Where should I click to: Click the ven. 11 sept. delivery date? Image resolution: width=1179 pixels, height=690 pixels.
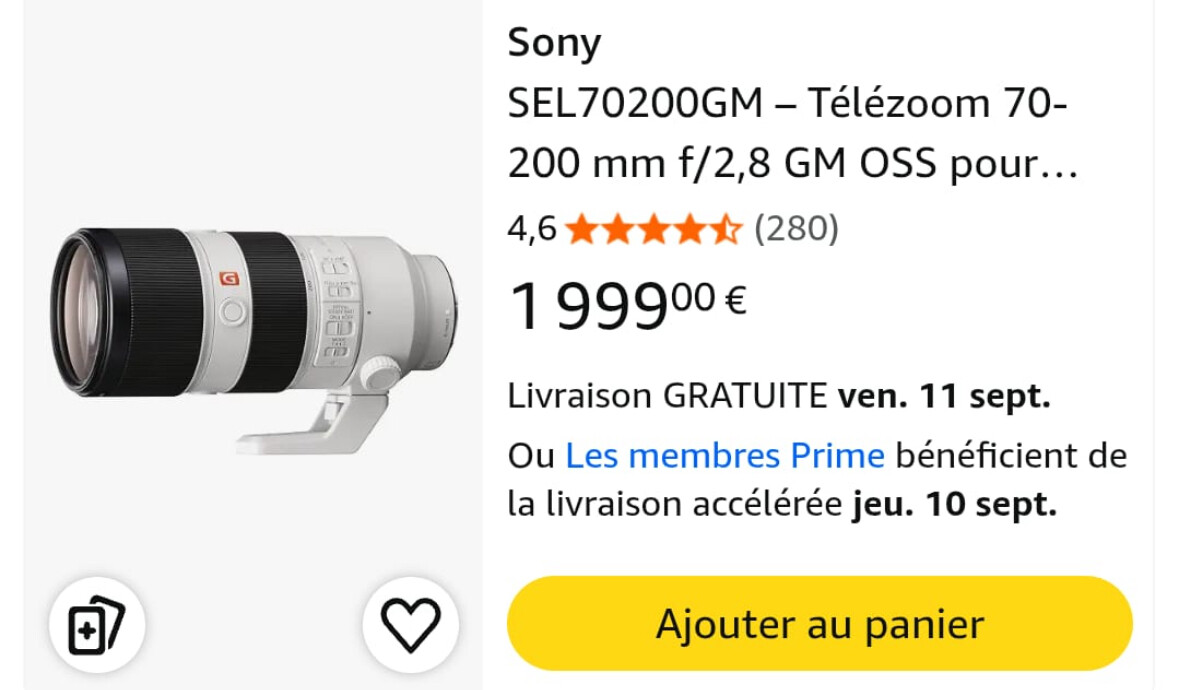tap(944, 396)
